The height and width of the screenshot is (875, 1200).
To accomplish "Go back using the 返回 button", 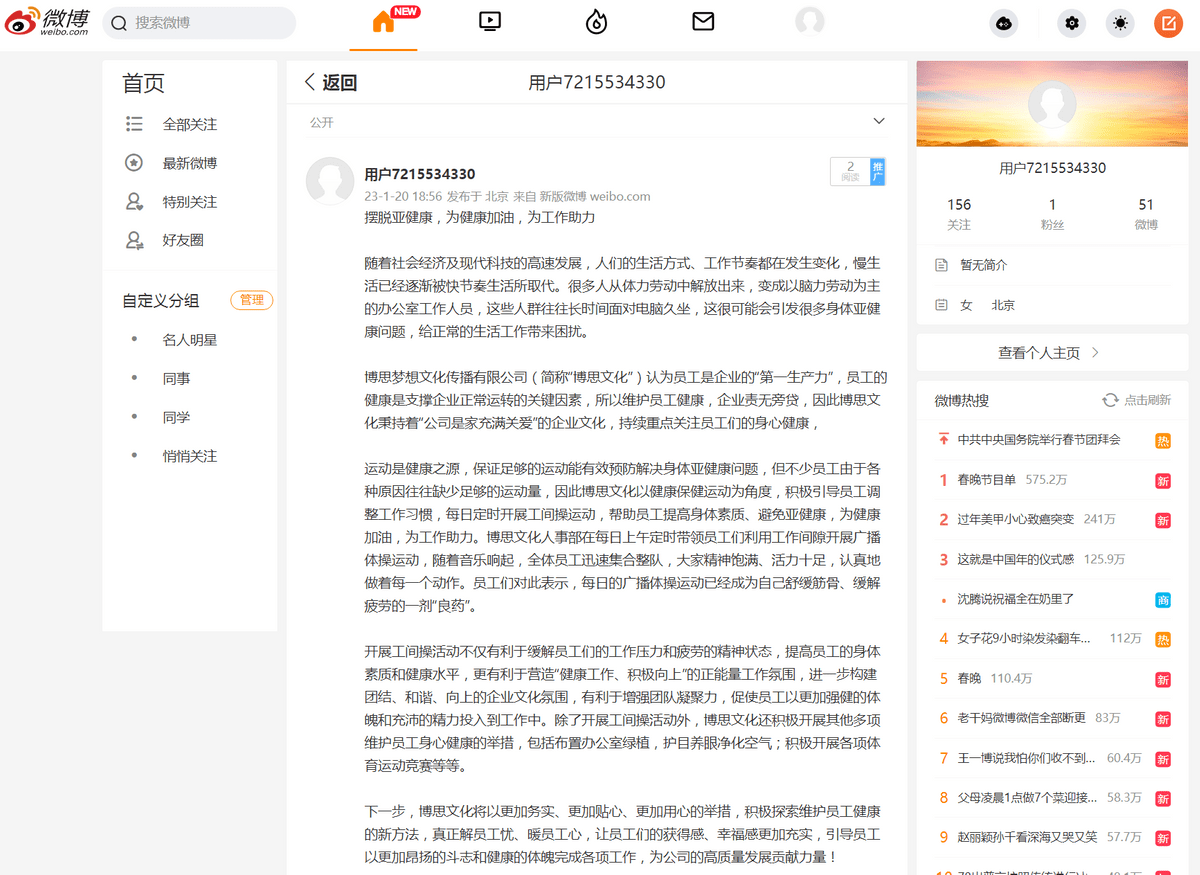I will point(331,83).
